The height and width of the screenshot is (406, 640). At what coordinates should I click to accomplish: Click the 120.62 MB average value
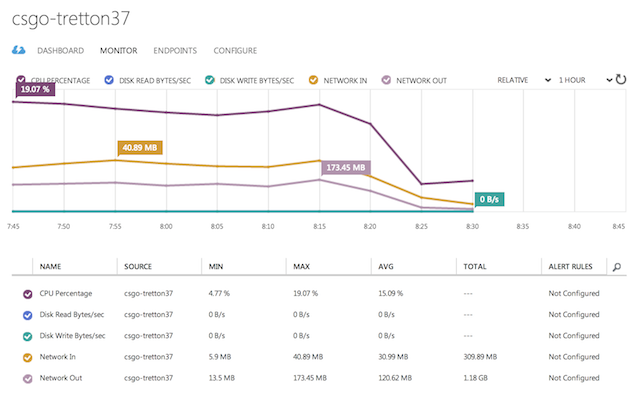[395, 378]
